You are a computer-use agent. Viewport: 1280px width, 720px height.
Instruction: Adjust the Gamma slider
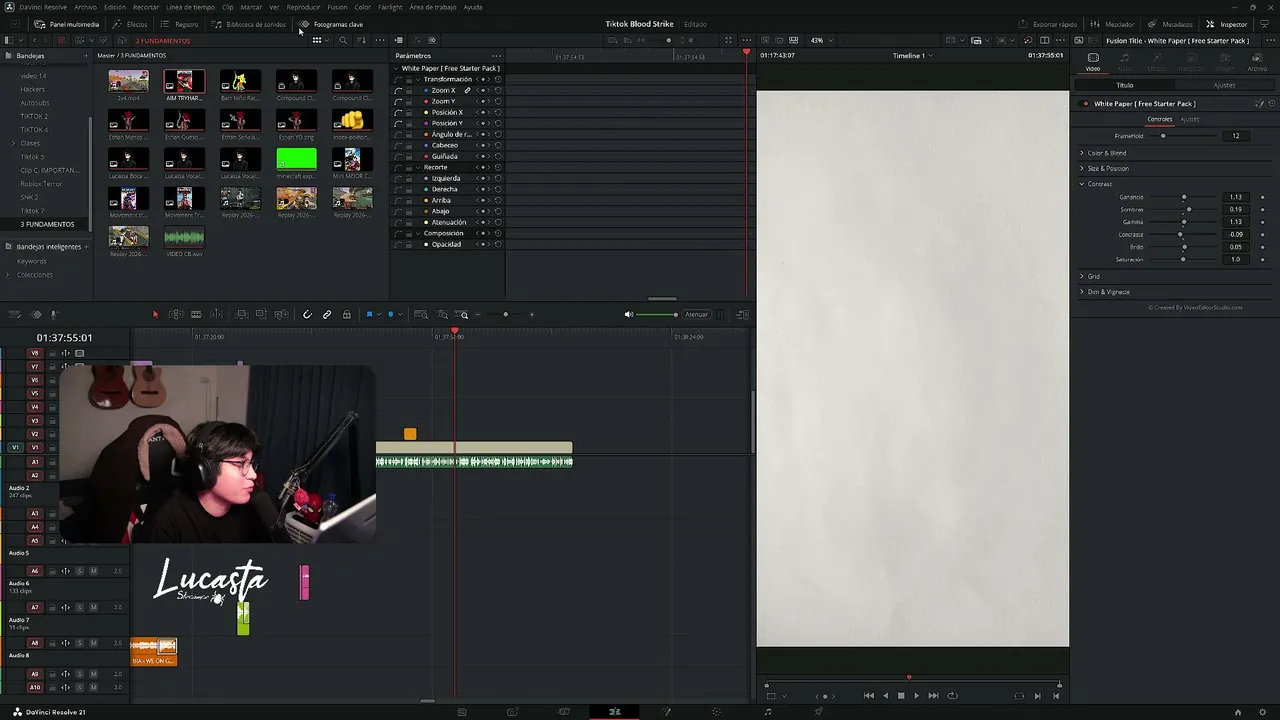coord(1184,222)
